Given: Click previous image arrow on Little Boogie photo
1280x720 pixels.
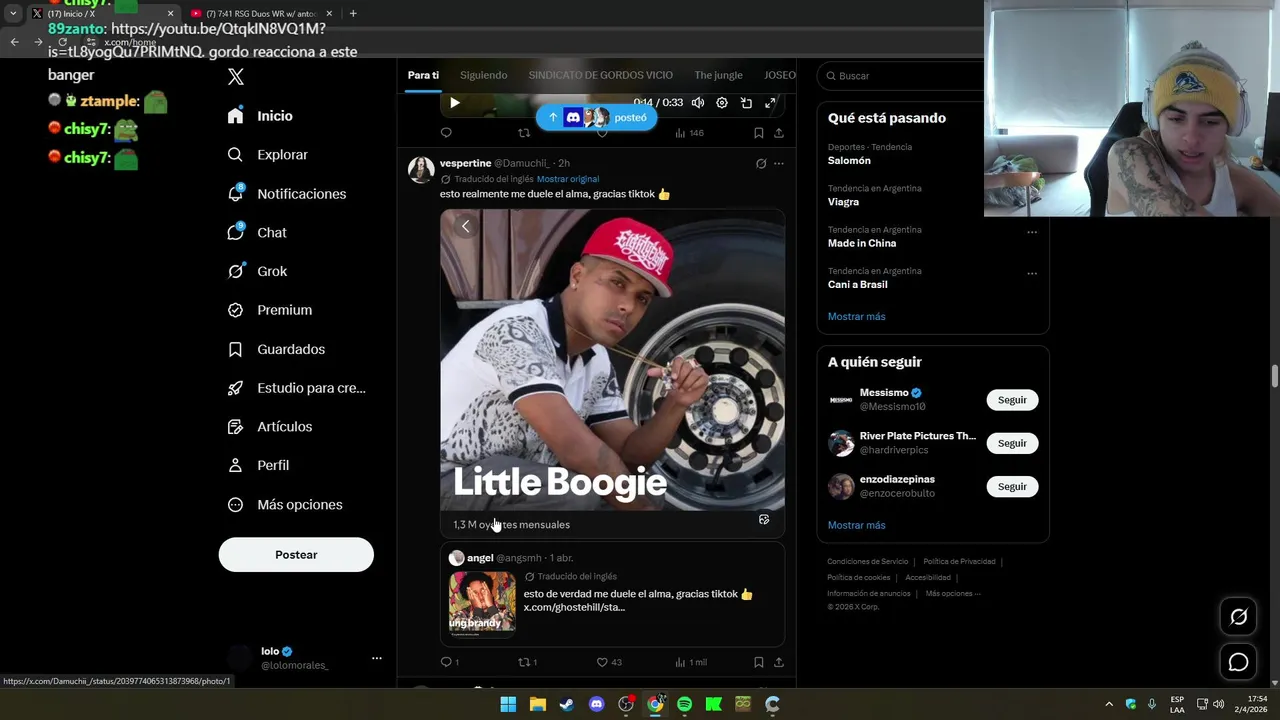Looking at the screenshot, I should click(x=466, y=226).
